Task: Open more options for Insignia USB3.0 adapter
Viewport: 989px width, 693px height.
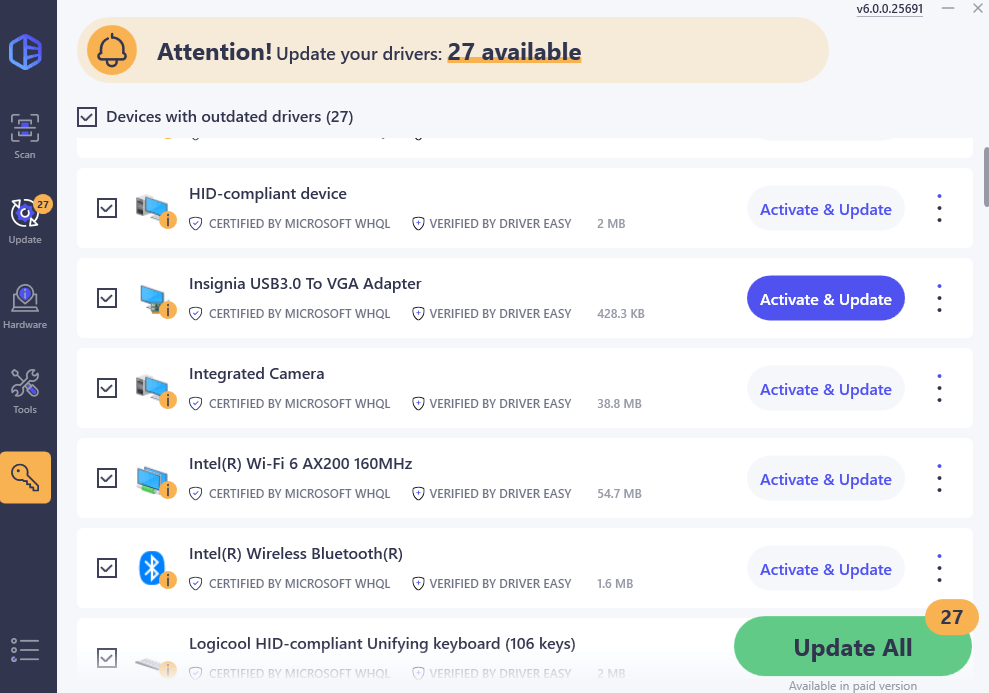Action: pyautogui.click(x=939, y=299)
